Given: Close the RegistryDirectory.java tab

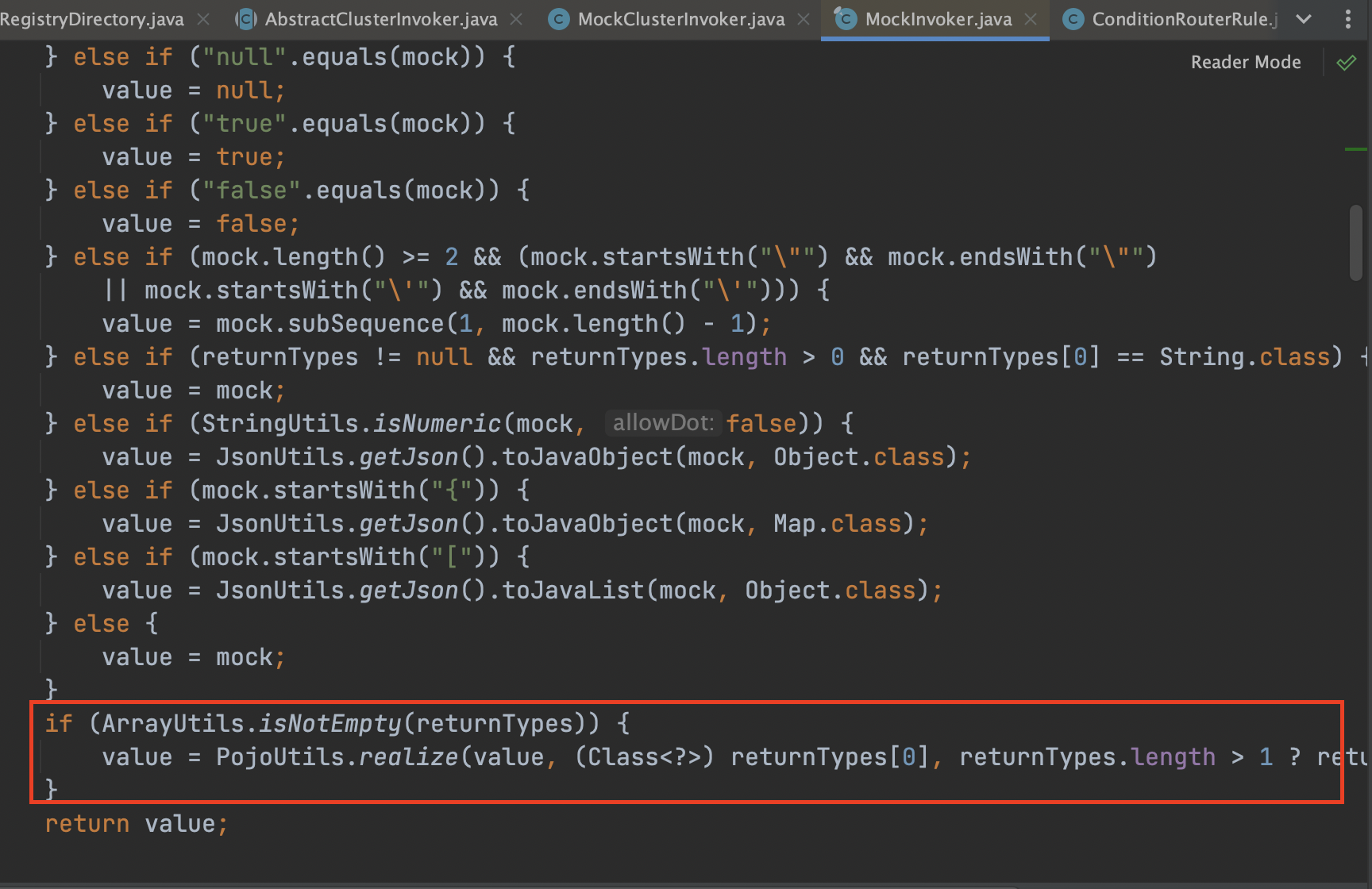Looking at the screenshot, I should tap(203, 19).
